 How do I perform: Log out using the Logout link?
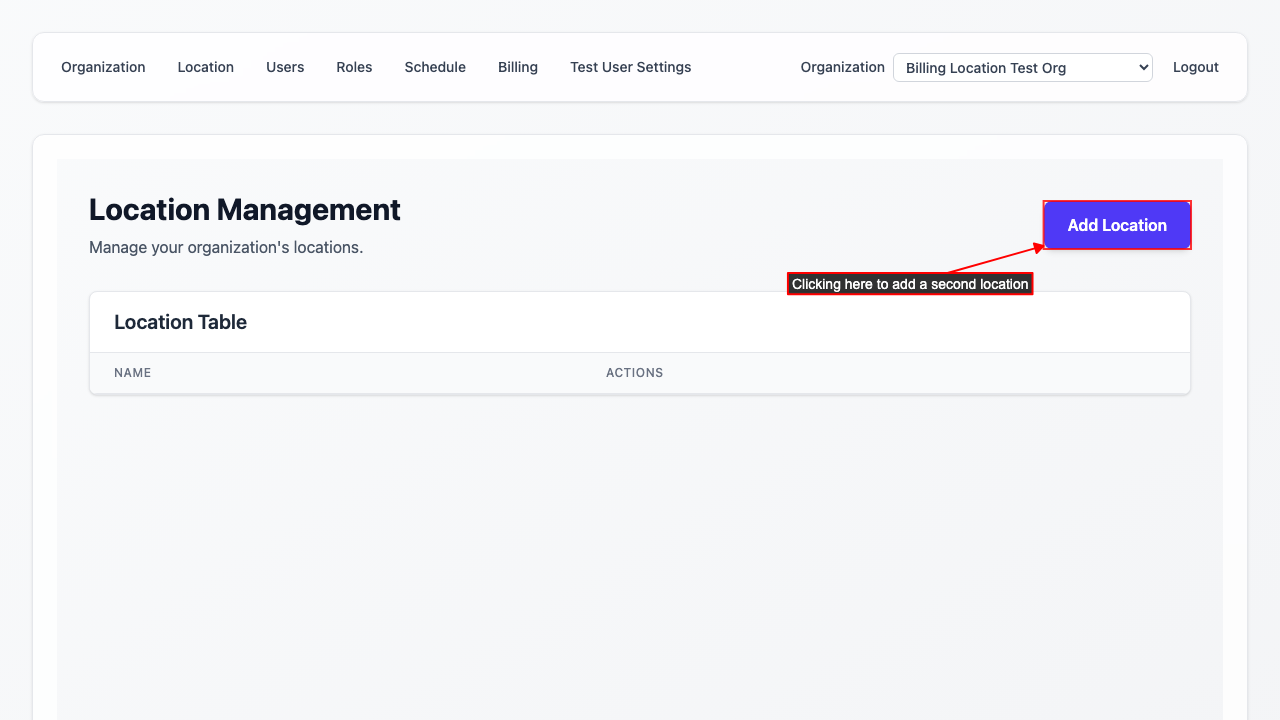[x=1195, y=67]
